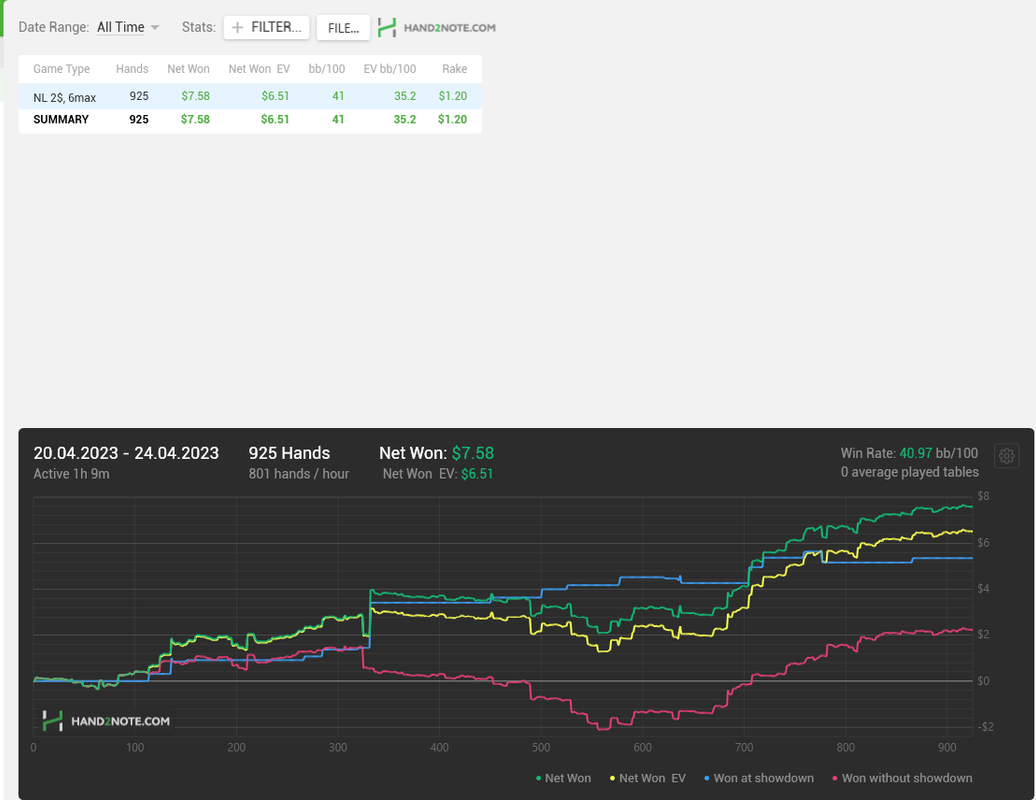
Task: Click the 801 hands / hour text
Action: [x=299, y=474]
